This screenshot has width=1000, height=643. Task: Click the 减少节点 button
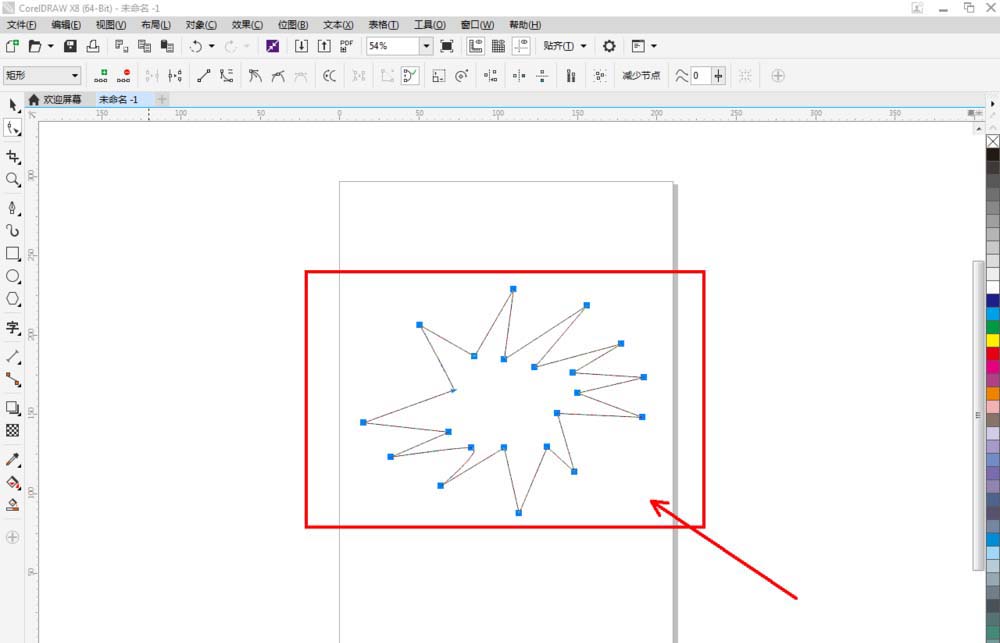(641, 76)
